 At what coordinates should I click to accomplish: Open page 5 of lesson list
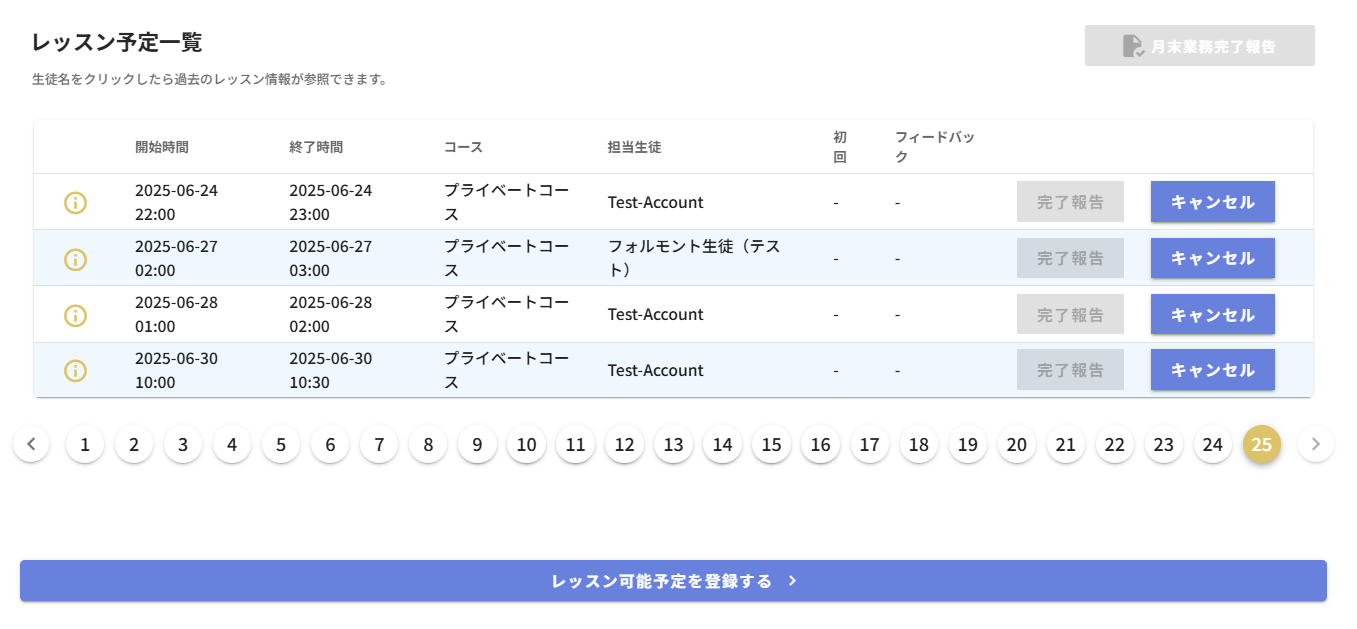point(281,444)
